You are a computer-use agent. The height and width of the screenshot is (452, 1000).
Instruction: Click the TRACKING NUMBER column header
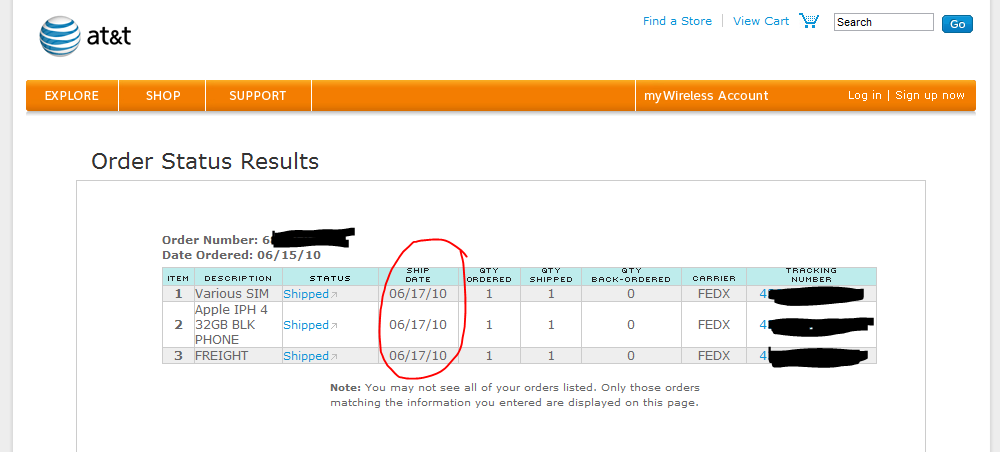coord(811,275)
